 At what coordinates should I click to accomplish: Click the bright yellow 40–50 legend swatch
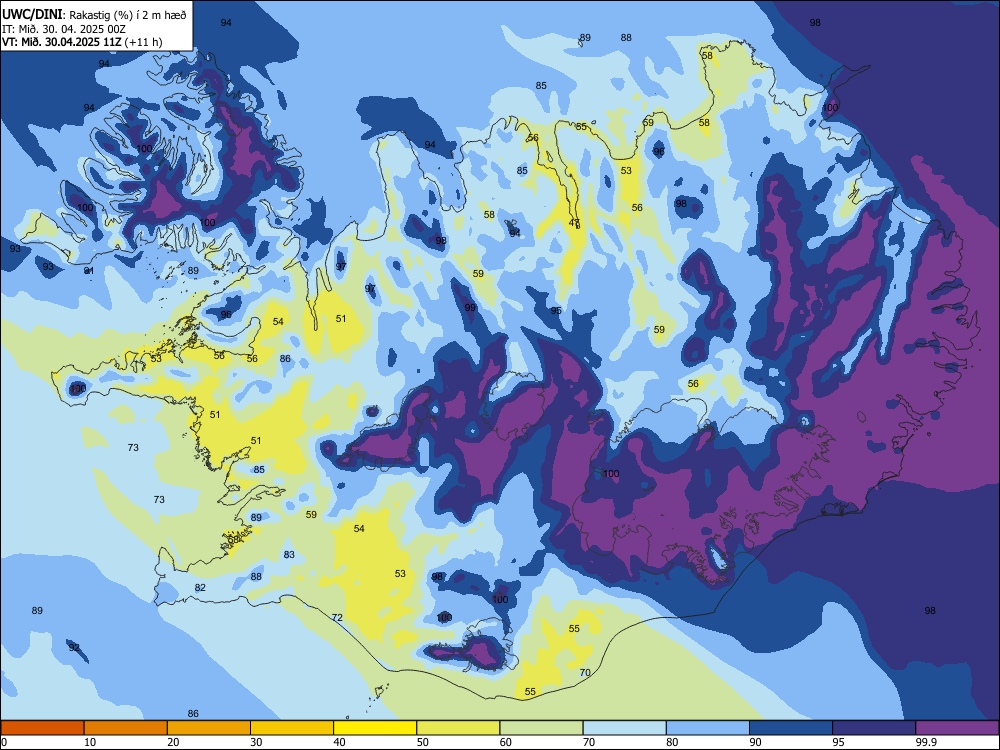375,728
